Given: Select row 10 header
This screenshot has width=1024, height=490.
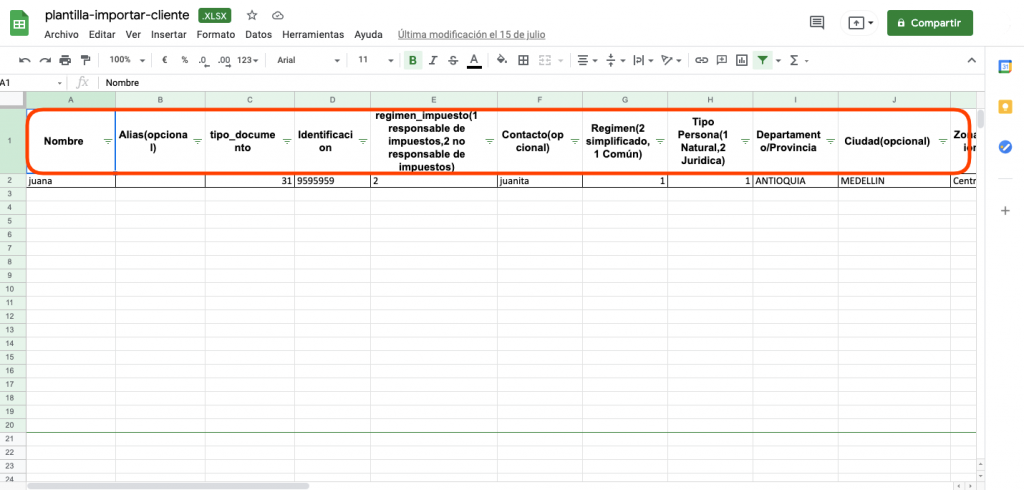Looking at the screenshot, I should tap(12, 289).
